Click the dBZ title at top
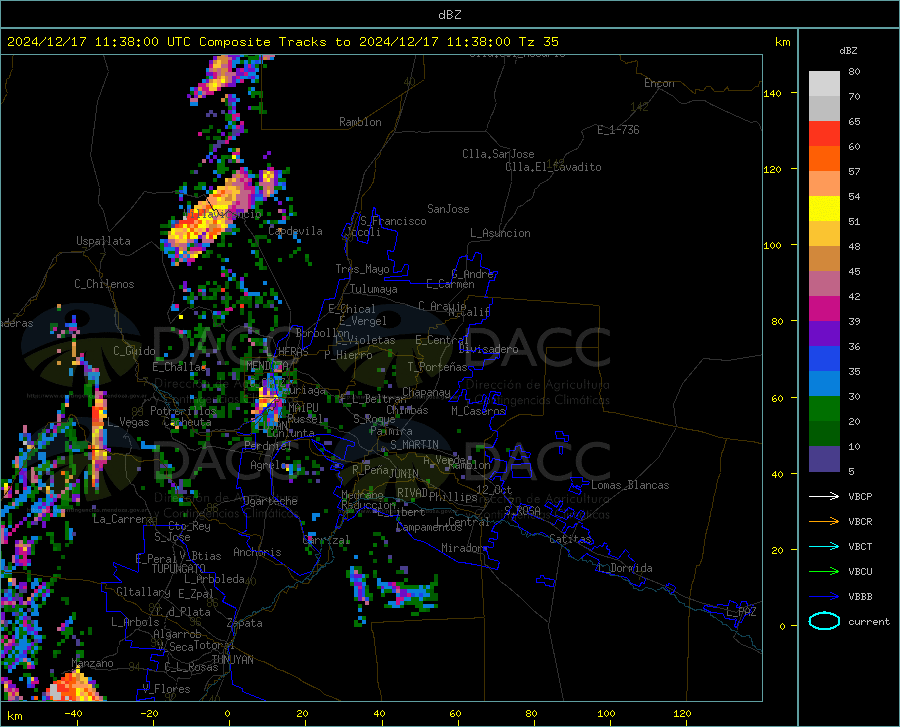This screenshot has width=900, height=727. [449, 15]
